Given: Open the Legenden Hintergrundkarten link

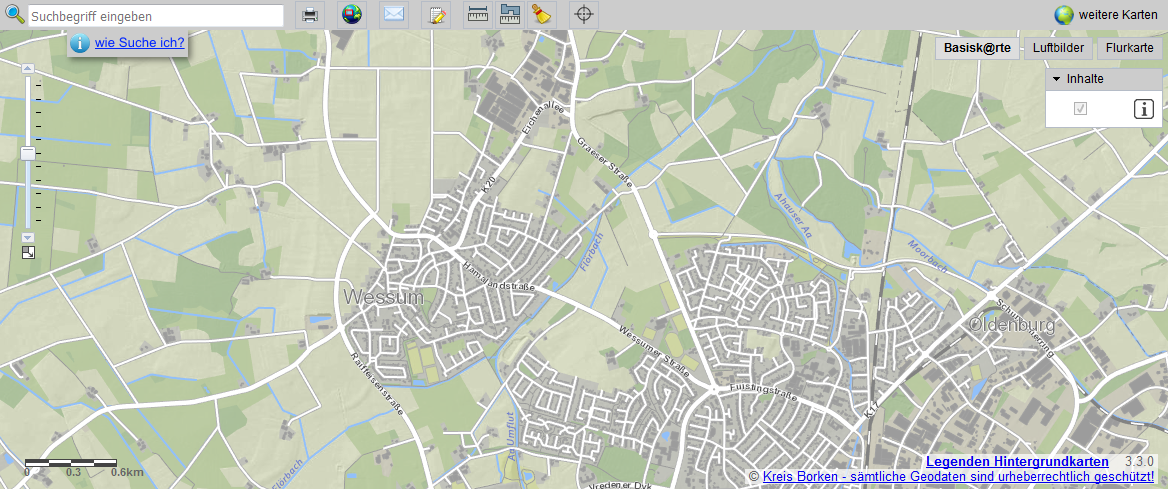Looking at the screenshot, I should [1017, 461].
